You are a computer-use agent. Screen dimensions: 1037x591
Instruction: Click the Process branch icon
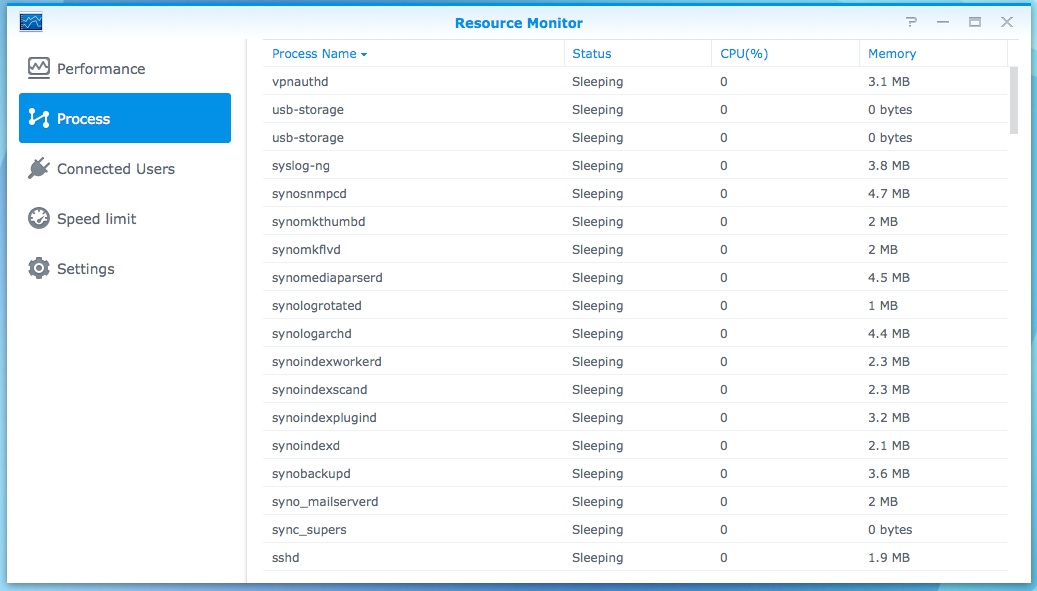(x=38, y=118)
